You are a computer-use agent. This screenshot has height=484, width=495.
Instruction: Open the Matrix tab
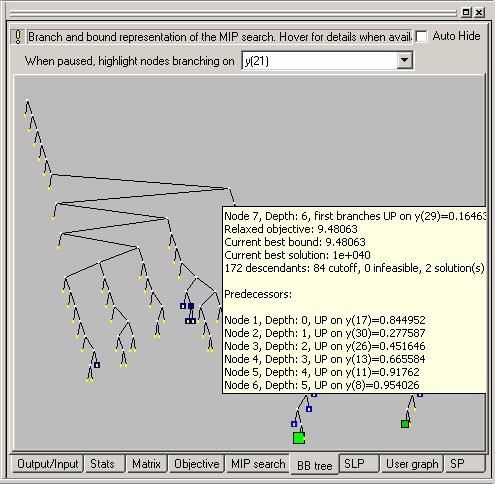click(x=146, y=464)
